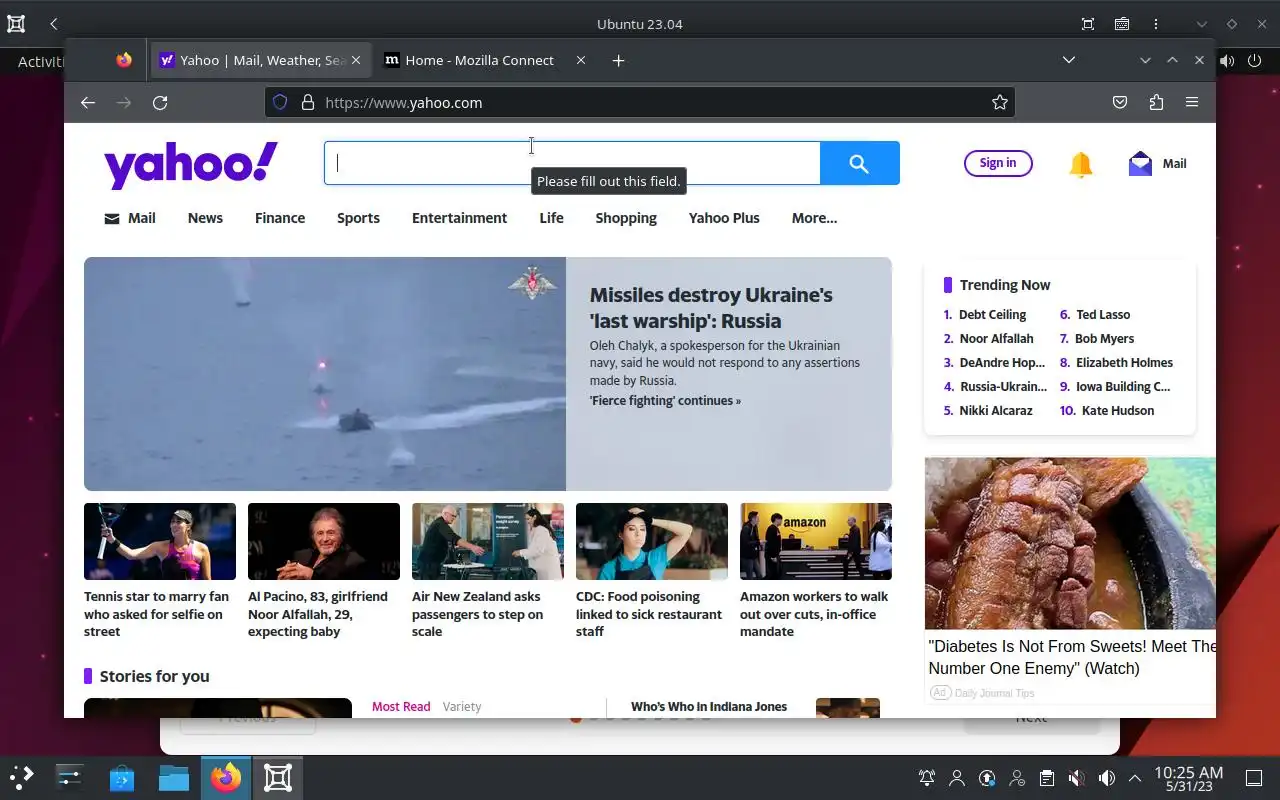Viewport: 1280px width, 800px height.
Task: Click the show desktop button in taskbar
Action: pos(1254,777)
